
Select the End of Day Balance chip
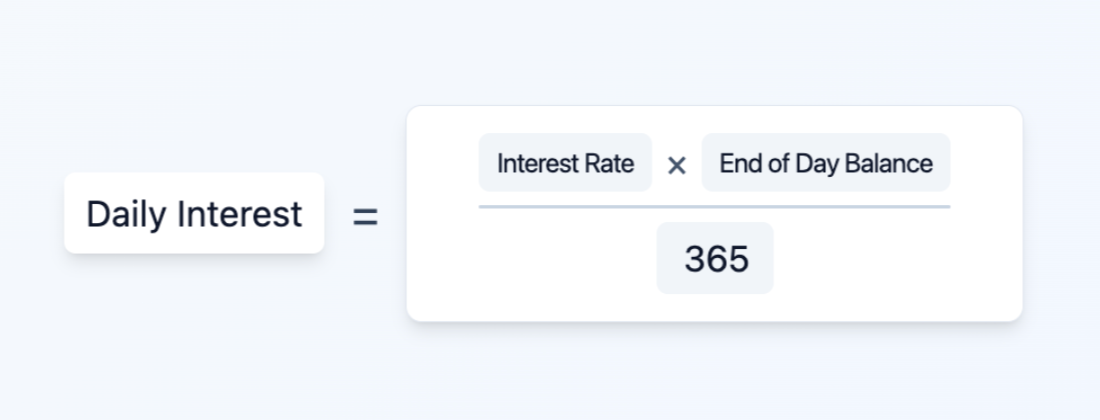826,163
